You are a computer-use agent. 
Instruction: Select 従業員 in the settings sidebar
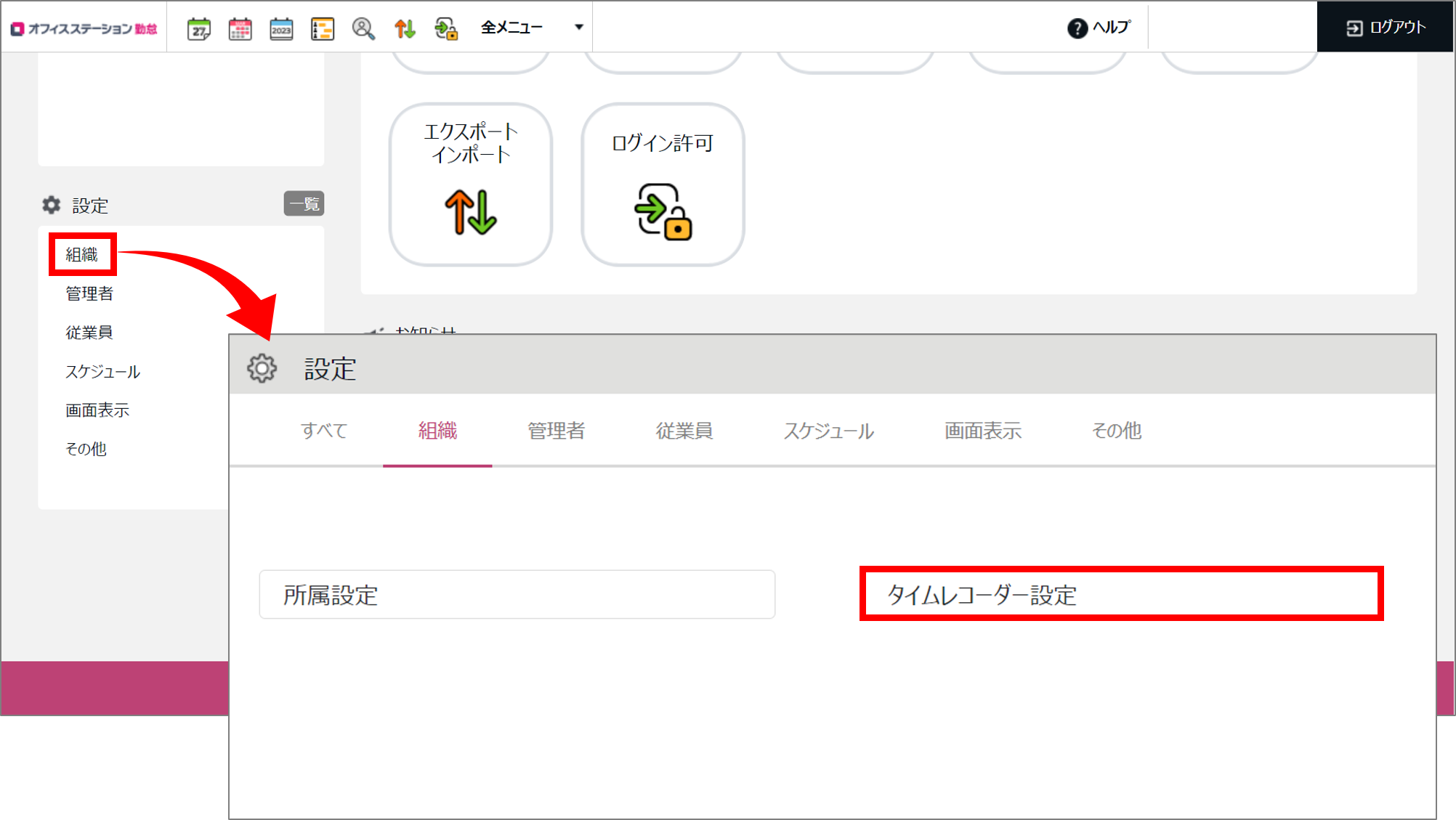(89, 332)
